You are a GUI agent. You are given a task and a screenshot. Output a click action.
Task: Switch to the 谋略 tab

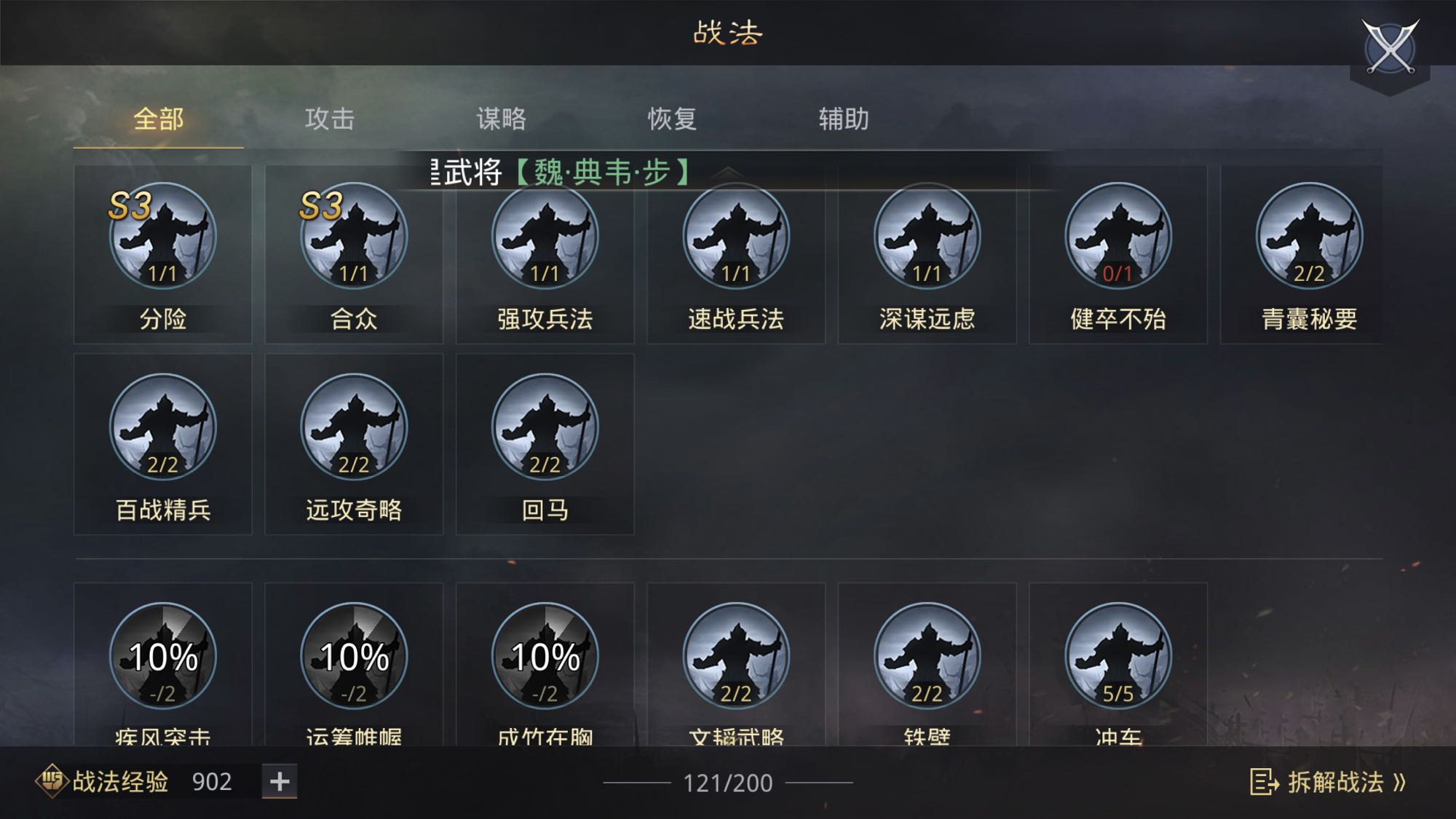click(501, 119)
